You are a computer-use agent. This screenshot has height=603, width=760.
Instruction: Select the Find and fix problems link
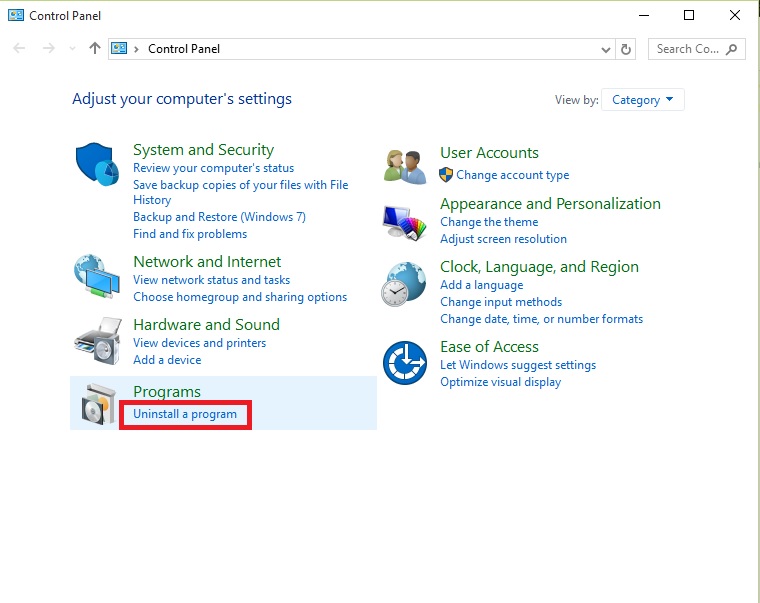coord(190,234)
